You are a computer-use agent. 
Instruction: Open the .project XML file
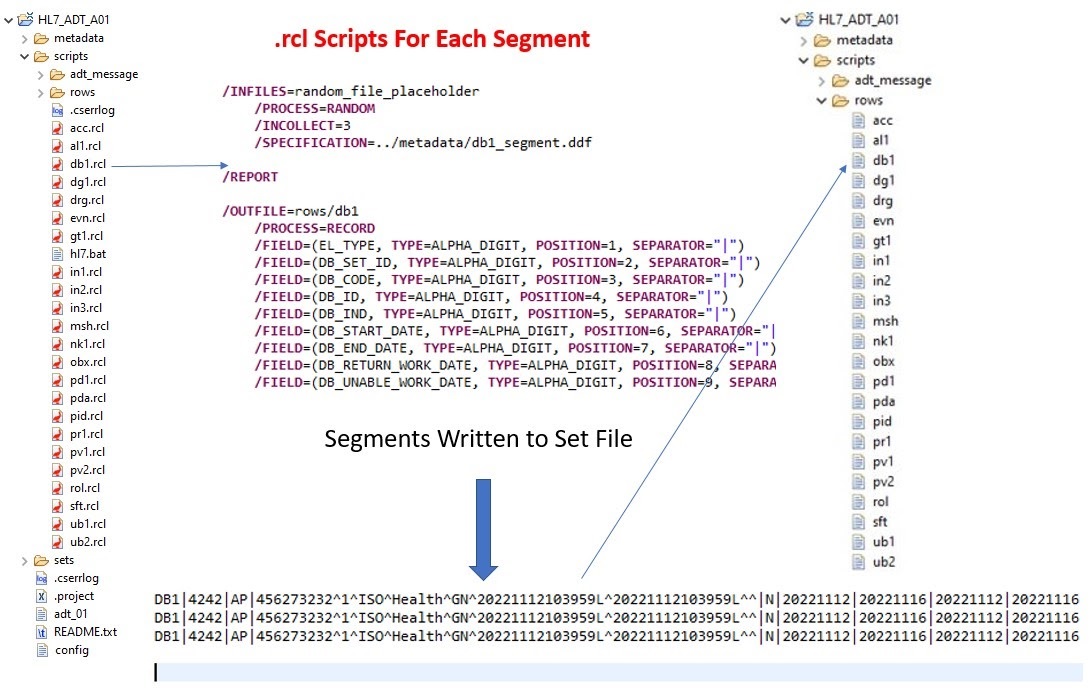[76, 596]
